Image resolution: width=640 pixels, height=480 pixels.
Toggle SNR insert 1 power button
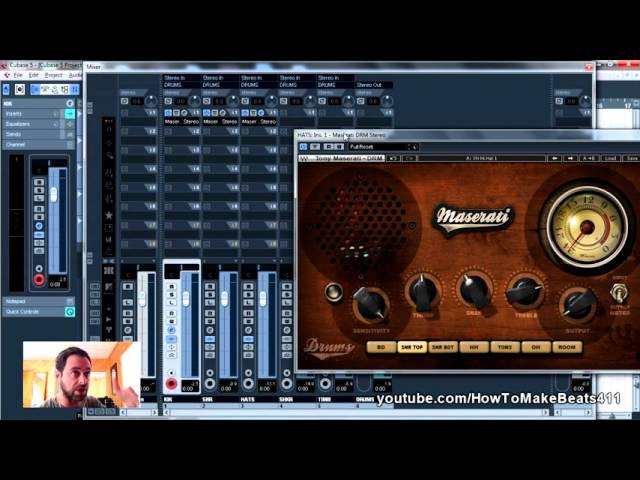coord(207,113)
